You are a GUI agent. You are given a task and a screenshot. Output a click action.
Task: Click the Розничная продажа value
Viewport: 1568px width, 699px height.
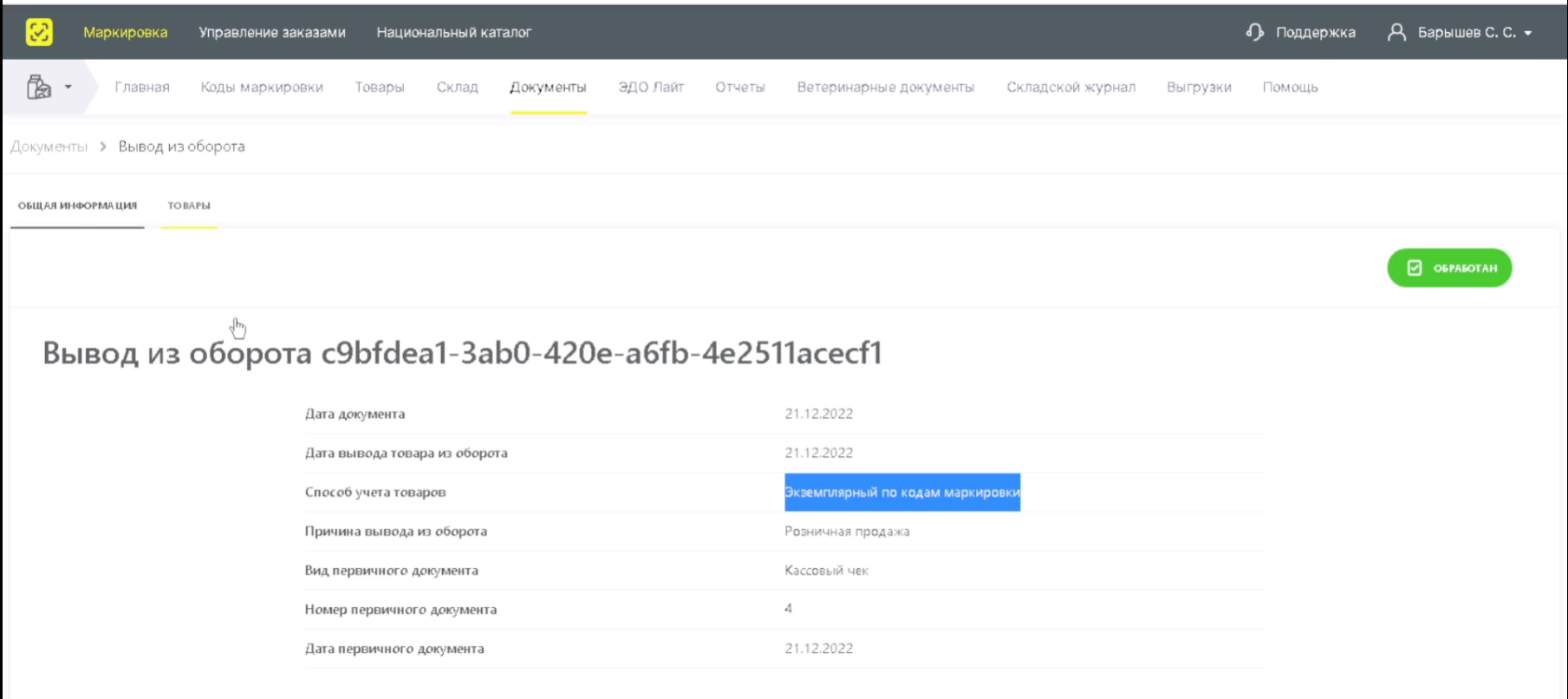[x=847, y=531]
